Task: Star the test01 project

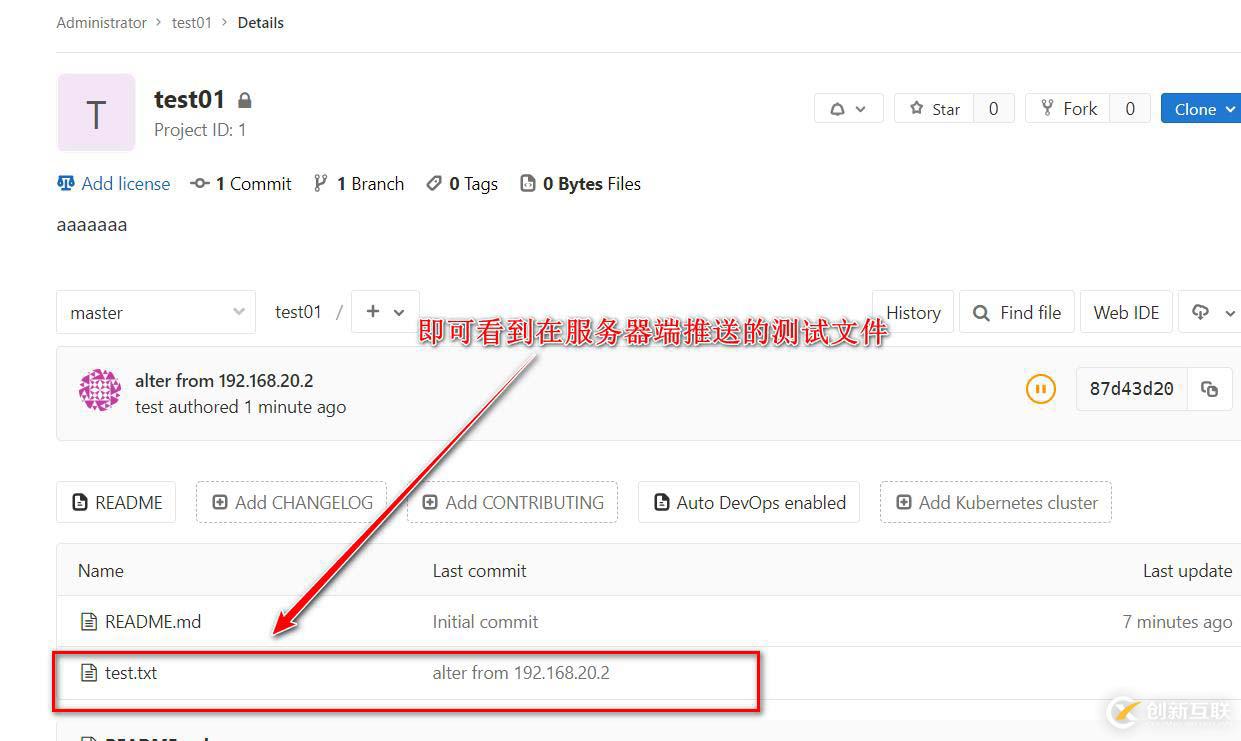Action: coord(934,109)
